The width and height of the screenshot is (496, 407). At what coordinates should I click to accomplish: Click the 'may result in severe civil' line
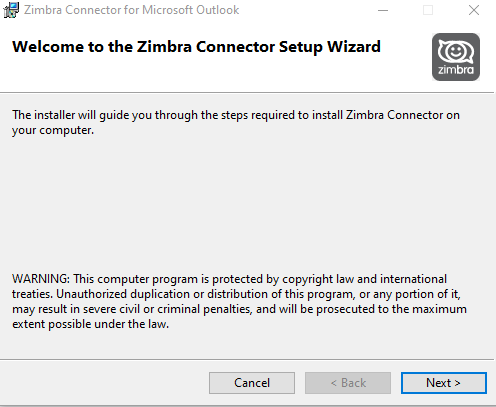click(x=239, y=309)
